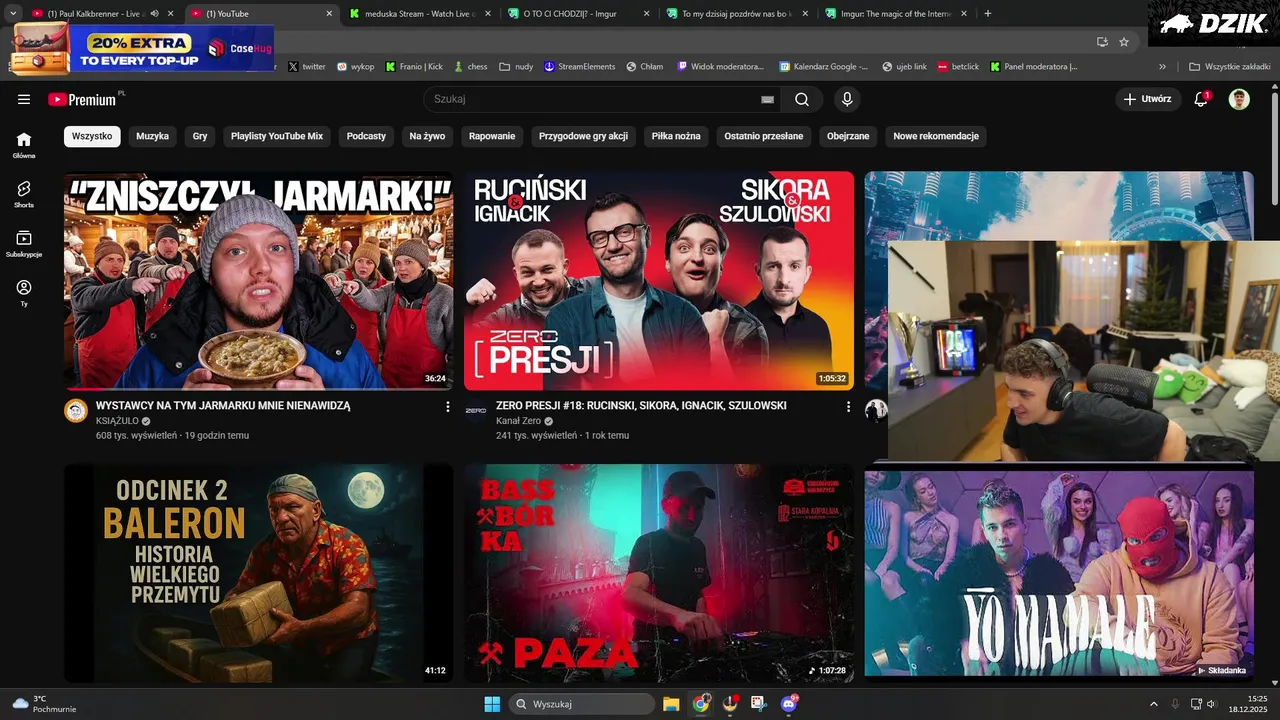Click the install app icon in address bar
1280x720 pixels.
[x=1102, y=42]
